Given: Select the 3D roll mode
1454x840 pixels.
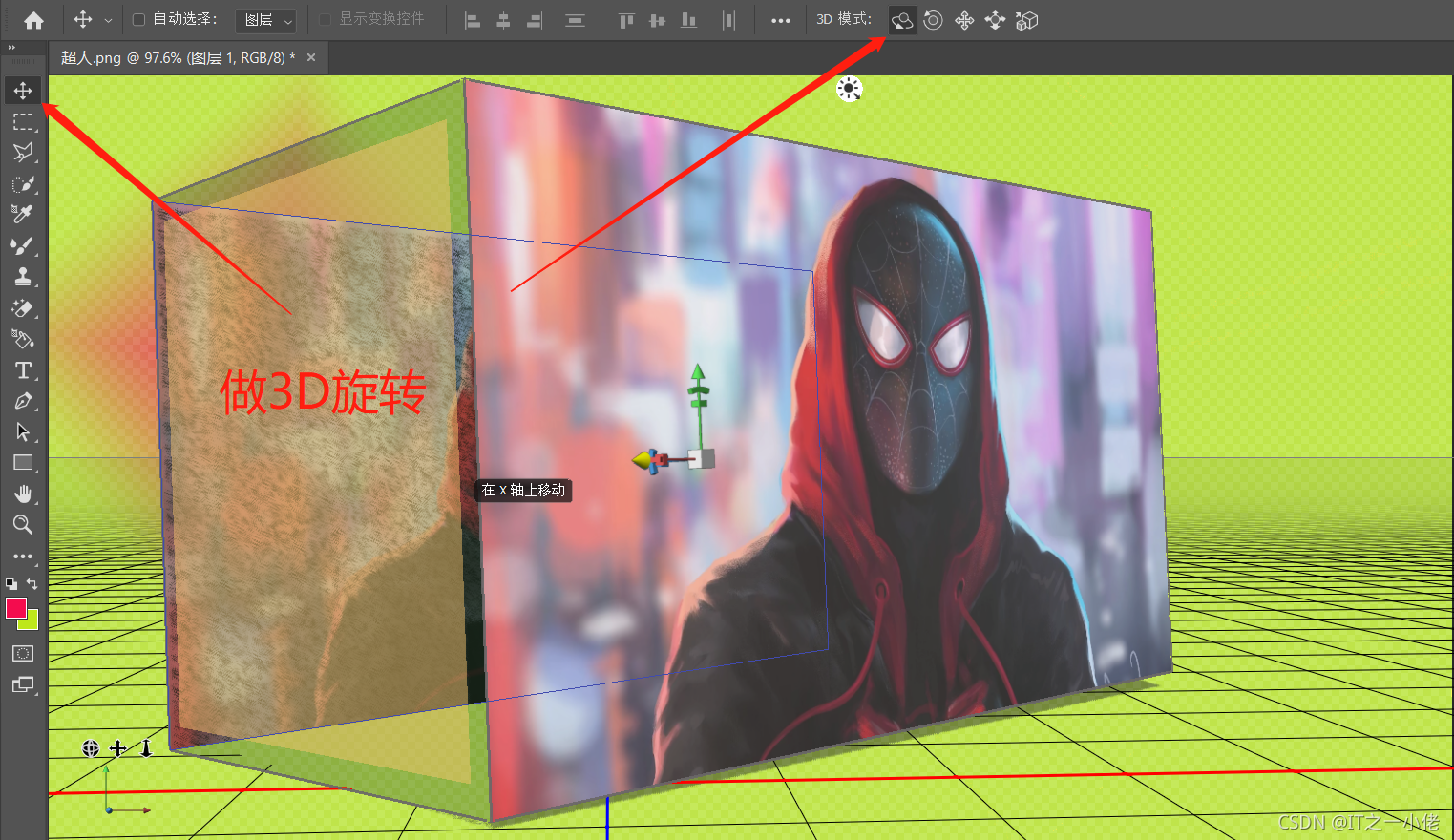Looking at the screenshot, I should coord(934,20).
